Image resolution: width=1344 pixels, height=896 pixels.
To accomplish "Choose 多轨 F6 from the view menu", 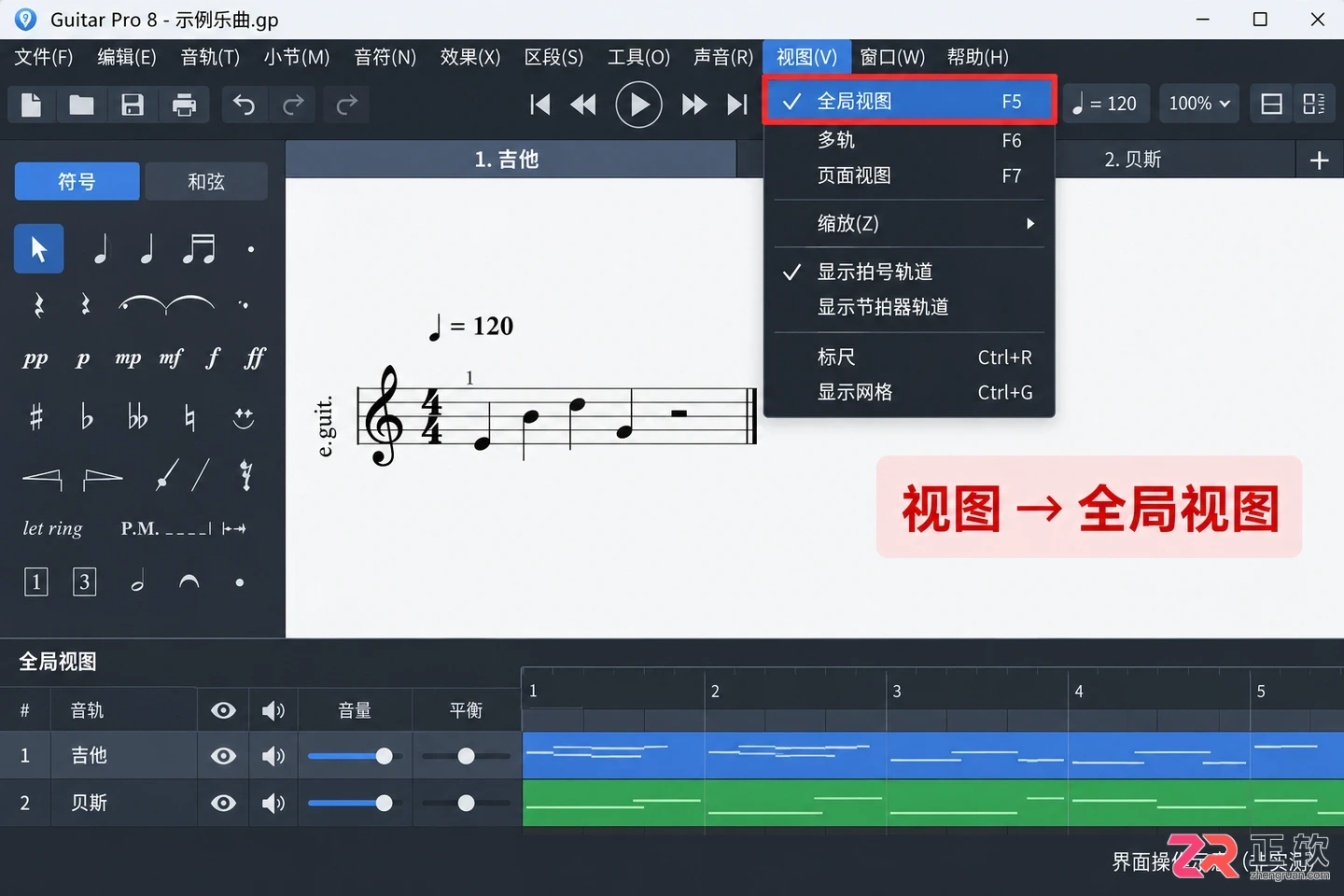I will pyautogui.click(x=909, y=140).
